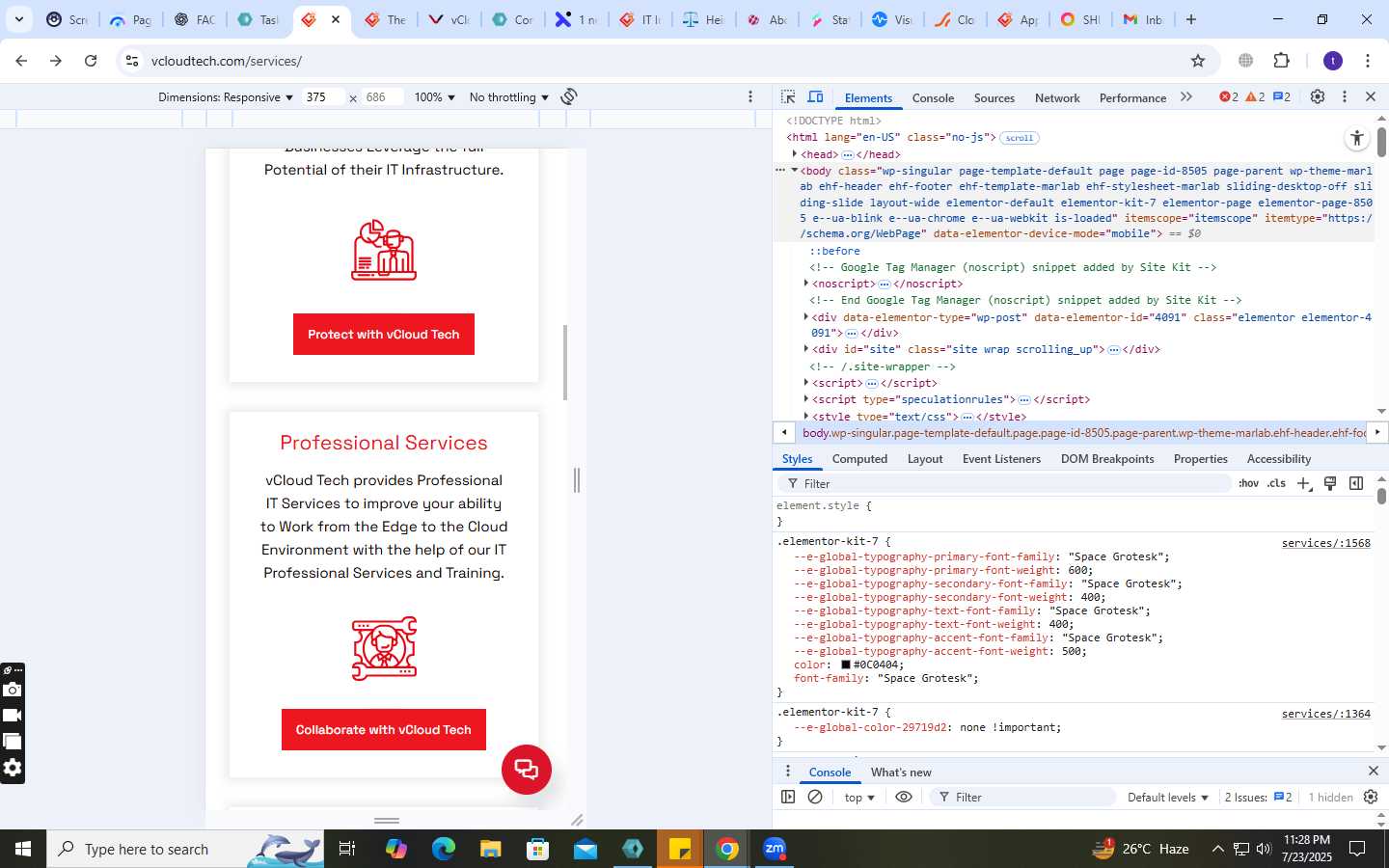View site information icon in address bar
Screen dimensions: 1389x868
[x=132, y=61]
